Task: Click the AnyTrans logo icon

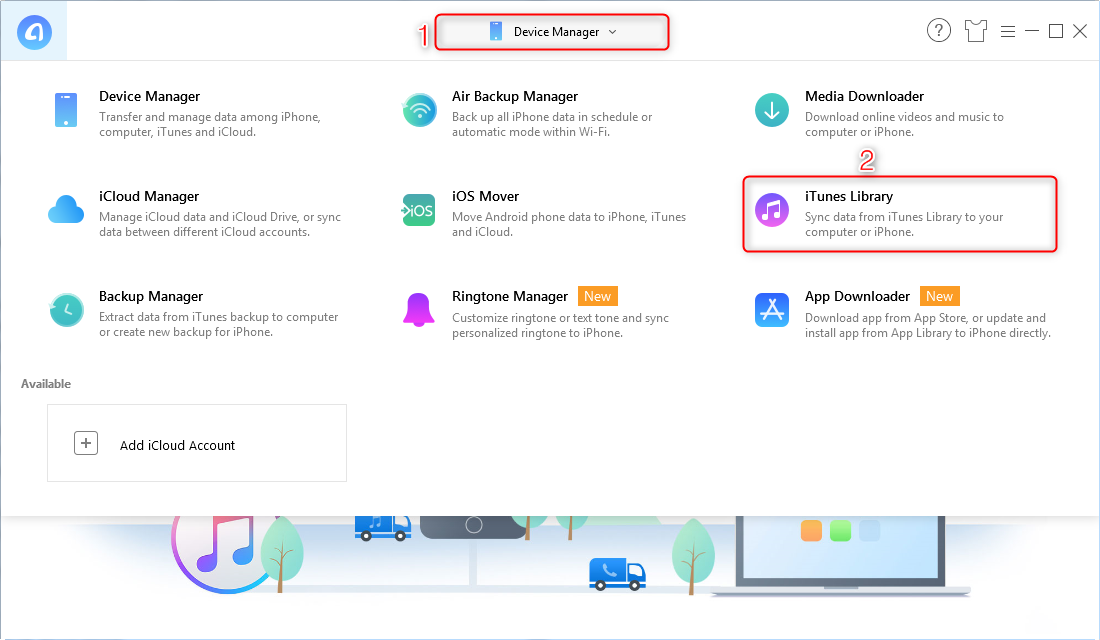Action: [34, 32]
